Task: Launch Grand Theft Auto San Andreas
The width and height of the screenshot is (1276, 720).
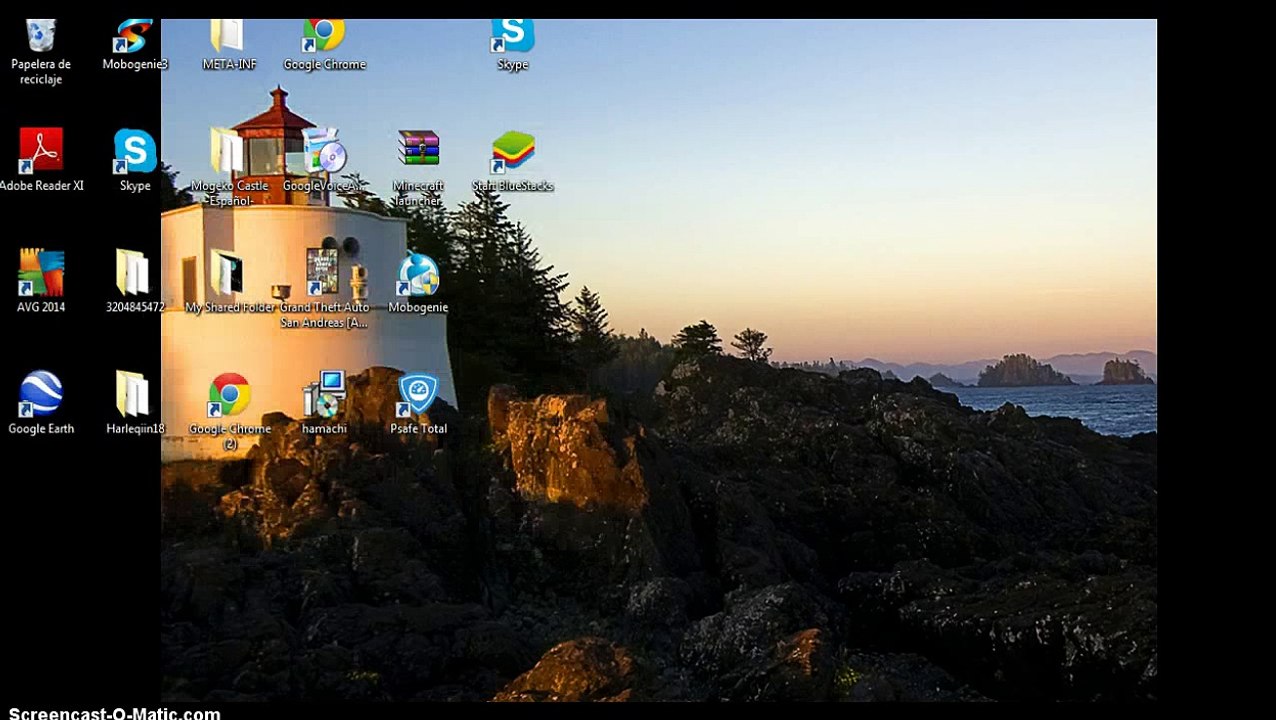Action: click(322, 272)
